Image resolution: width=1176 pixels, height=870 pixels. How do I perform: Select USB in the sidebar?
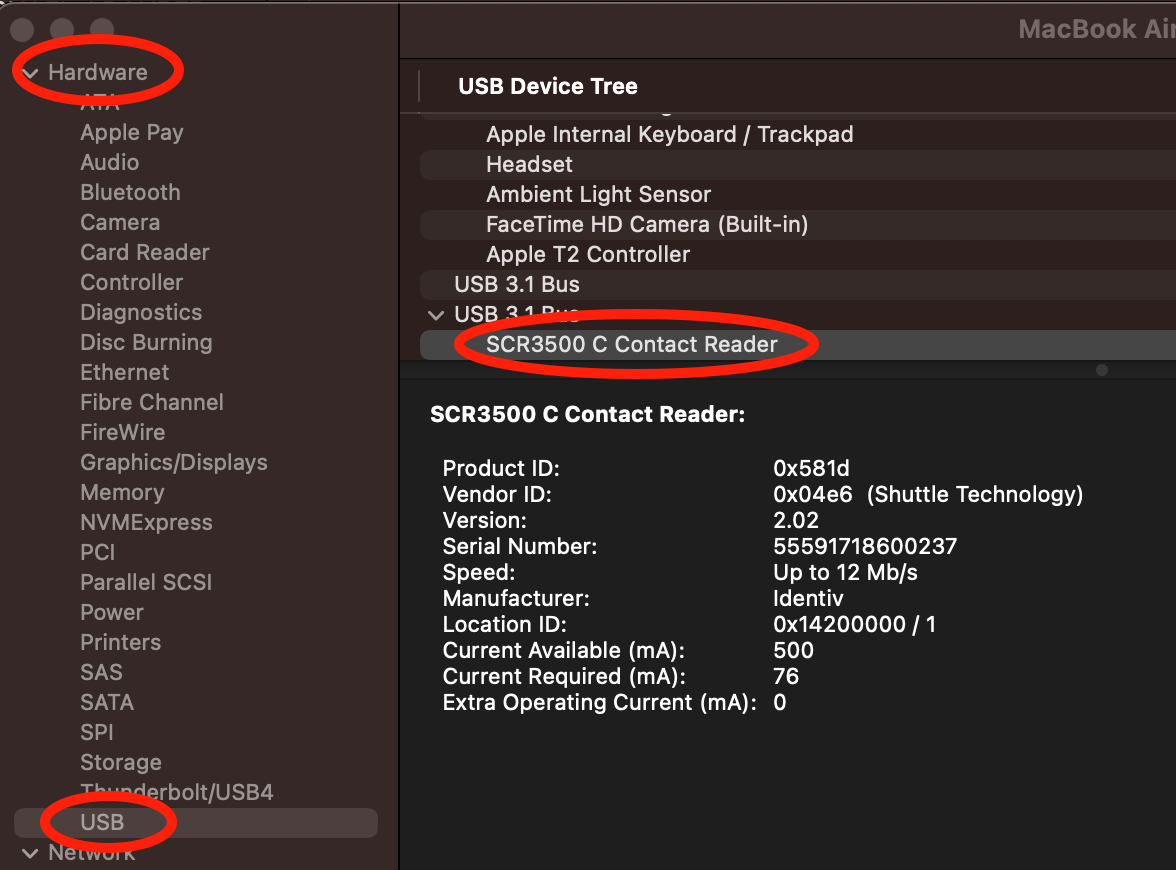pyautogui.click(x=102, y=822)
